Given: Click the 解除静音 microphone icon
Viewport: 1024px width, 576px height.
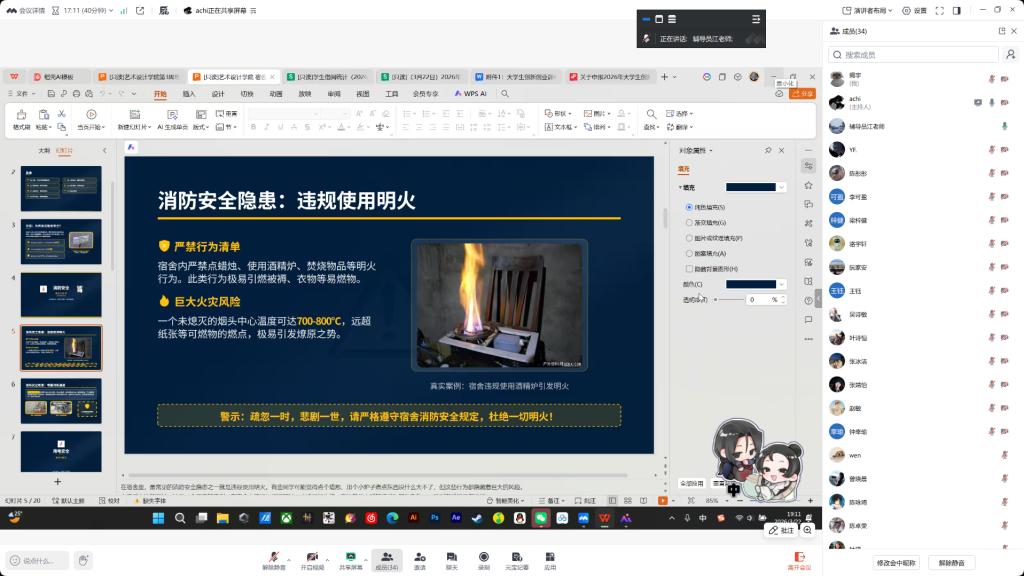Looking at the screenshot, I should [273, 556].
